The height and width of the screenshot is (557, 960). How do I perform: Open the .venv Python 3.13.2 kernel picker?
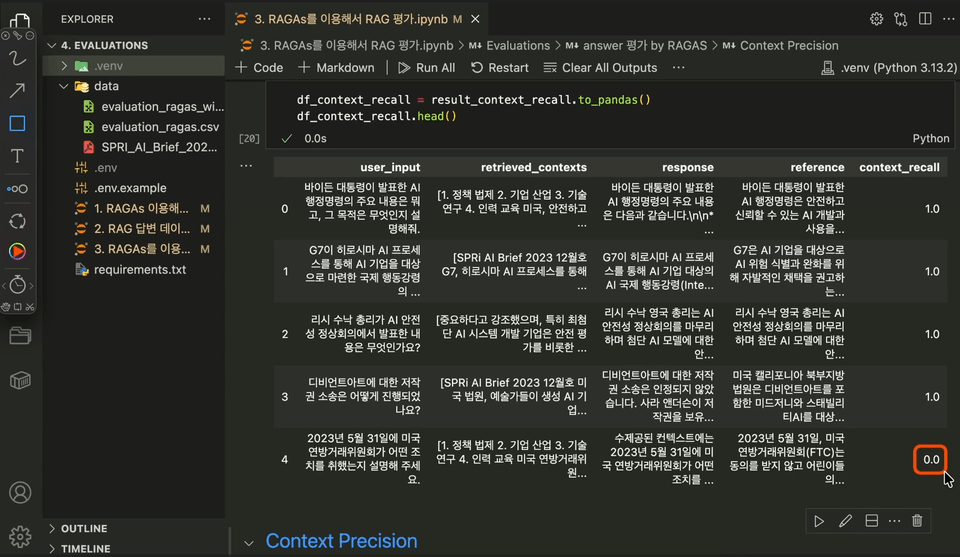pos(889,67)
